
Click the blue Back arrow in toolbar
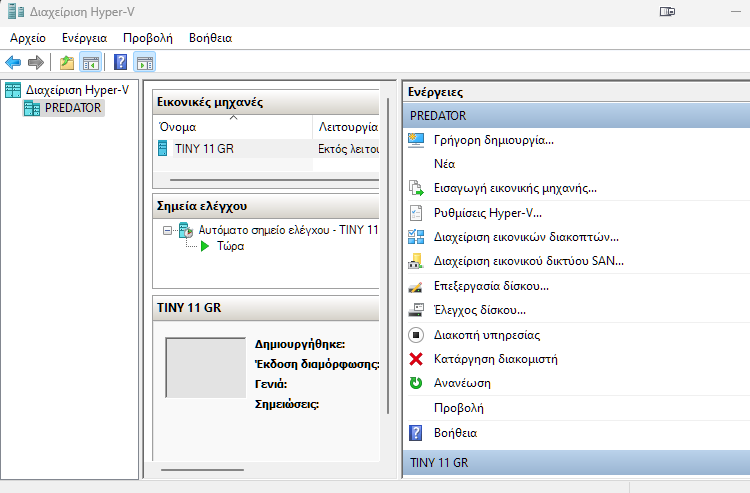point(13,62)
